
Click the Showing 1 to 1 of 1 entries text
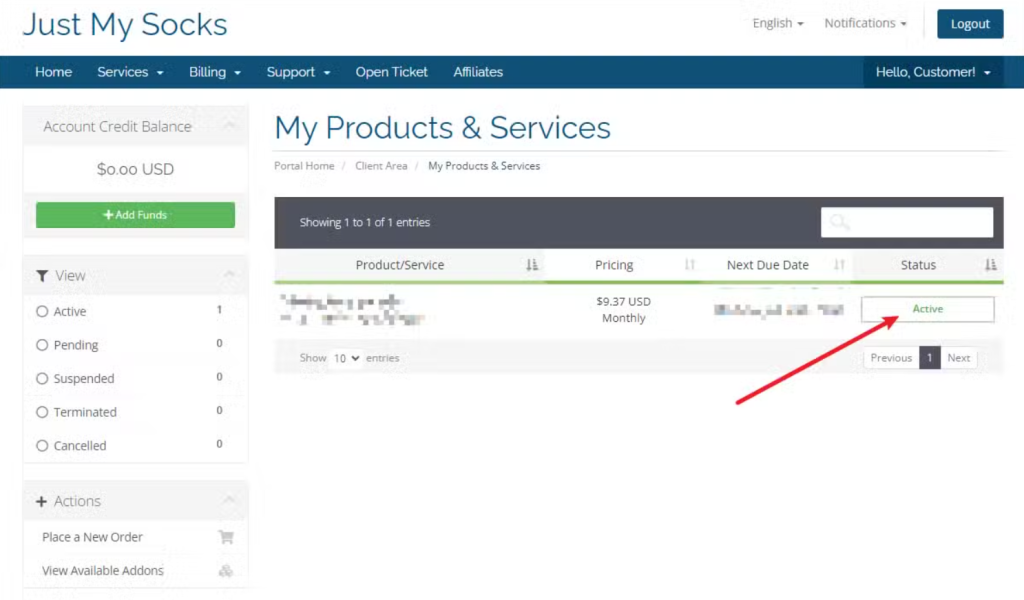pos(364,223)
